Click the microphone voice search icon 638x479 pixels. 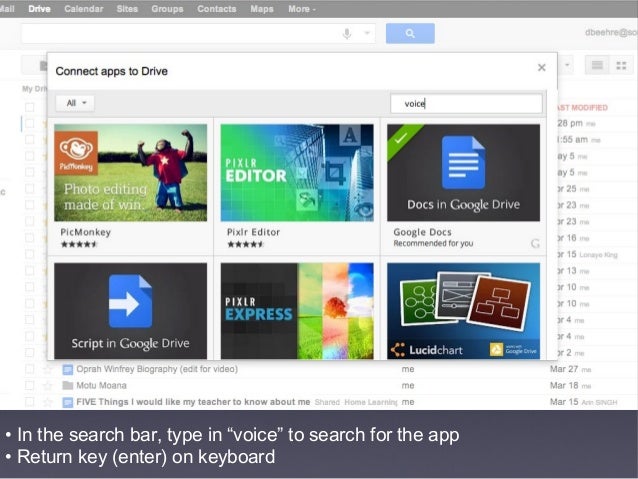click(347, 33)
